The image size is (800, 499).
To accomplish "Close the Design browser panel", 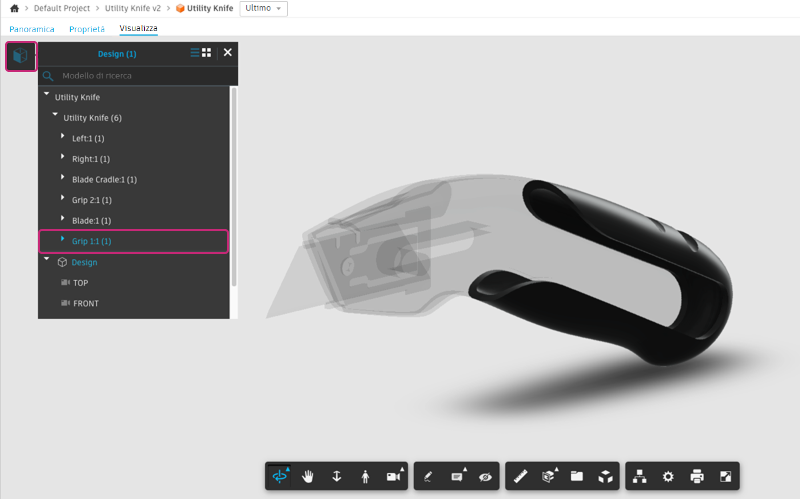I will (228, 53).
